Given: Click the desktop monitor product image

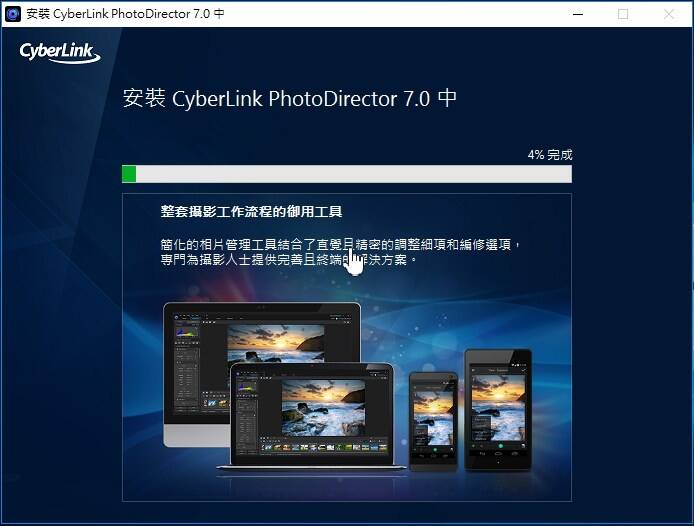Looking at the screenshot, I should (262, 375).
